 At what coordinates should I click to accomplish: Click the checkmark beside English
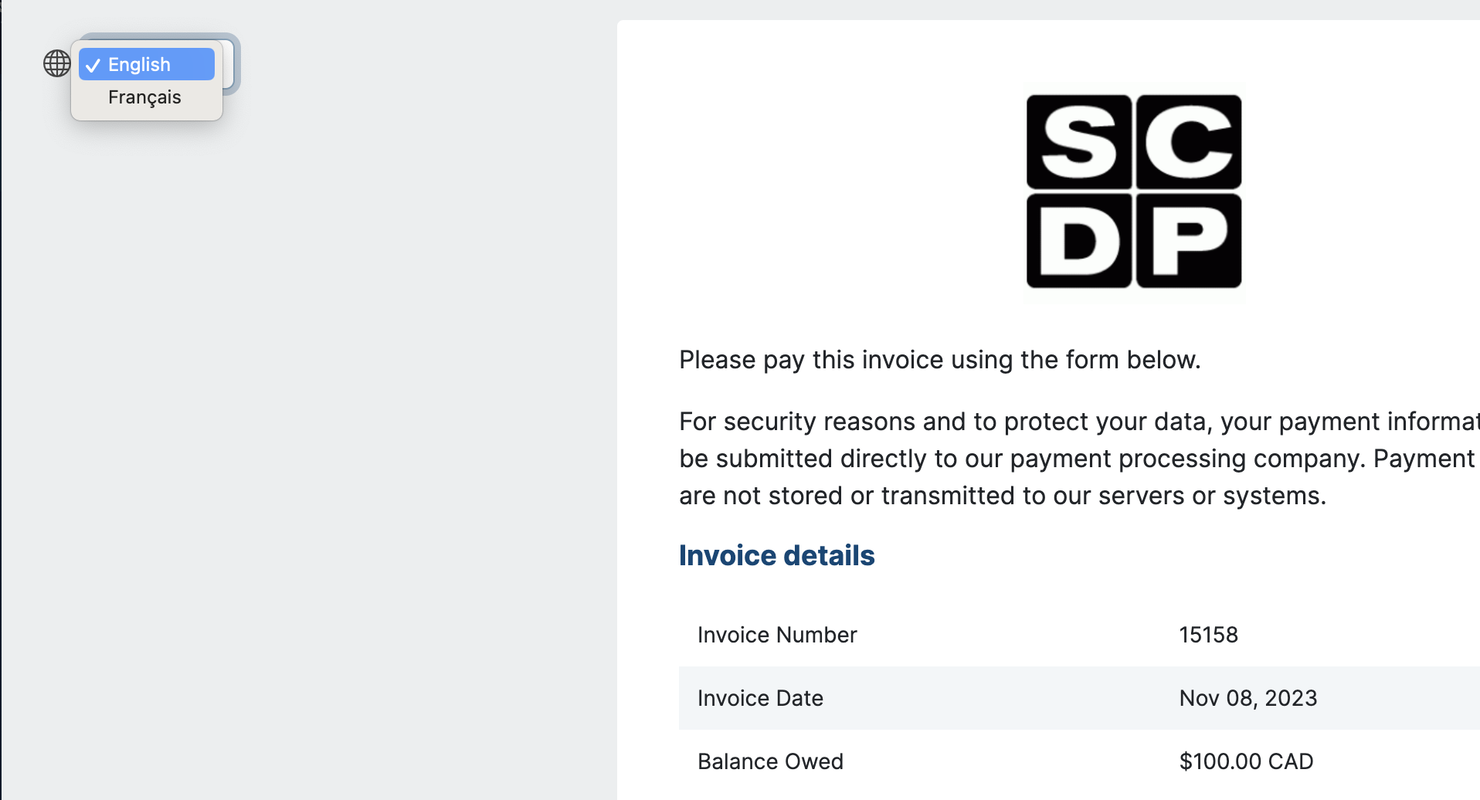93,65
